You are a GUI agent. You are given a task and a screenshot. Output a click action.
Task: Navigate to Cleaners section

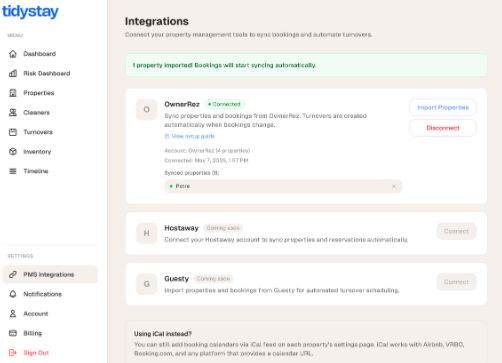pos(50,112)
